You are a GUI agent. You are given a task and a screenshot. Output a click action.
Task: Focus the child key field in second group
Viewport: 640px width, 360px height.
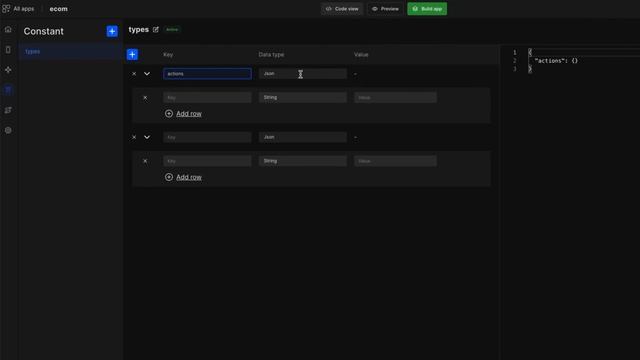[x=207, y=161]
